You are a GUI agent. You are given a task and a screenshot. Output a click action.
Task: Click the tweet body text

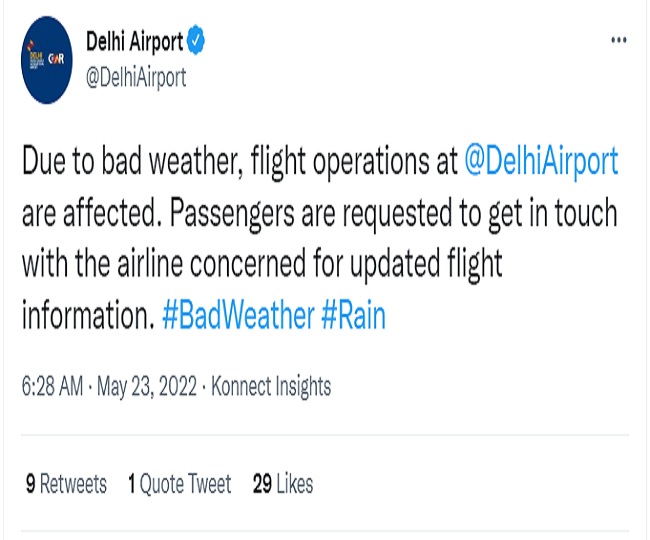point(320,238)
